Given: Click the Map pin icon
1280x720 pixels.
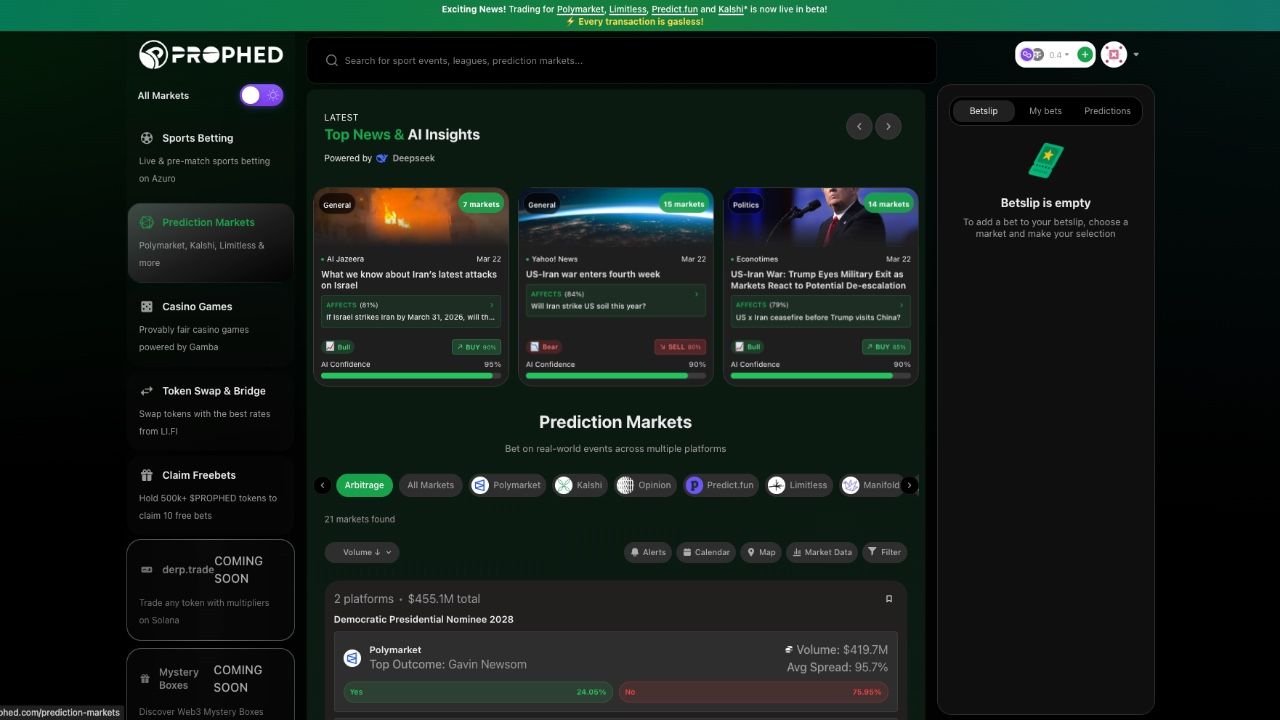Looking at the screenshot, I should pyautogui.click(x=751, y=552).
